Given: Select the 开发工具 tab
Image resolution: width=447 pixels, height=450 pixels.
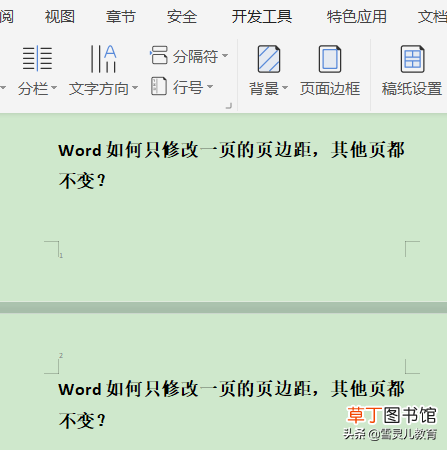Looking at the screenshot, I should (x=262, y=16).
